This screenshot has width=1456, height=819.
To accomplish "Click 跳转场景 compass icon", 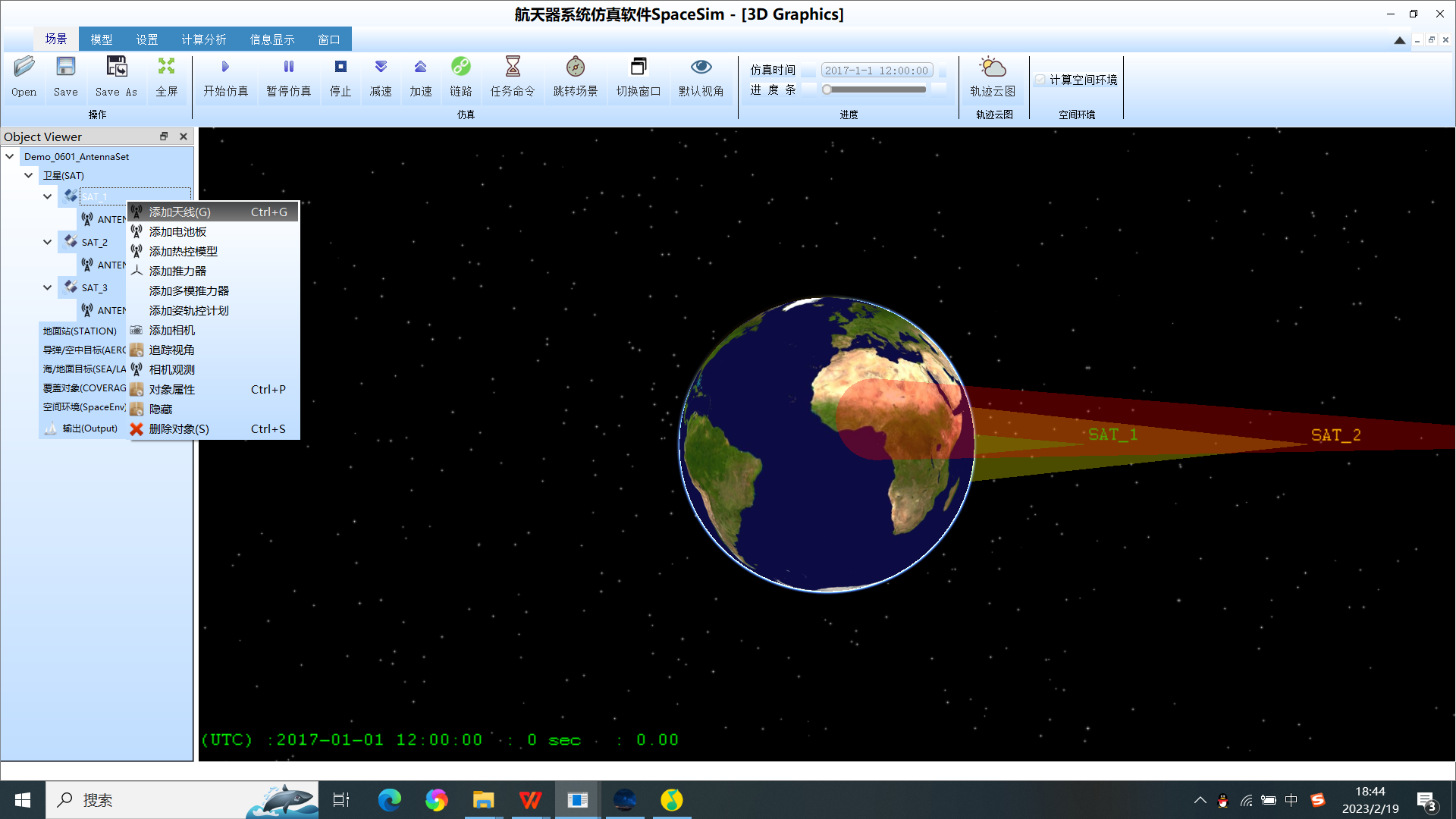I will (x=576, y=76).
